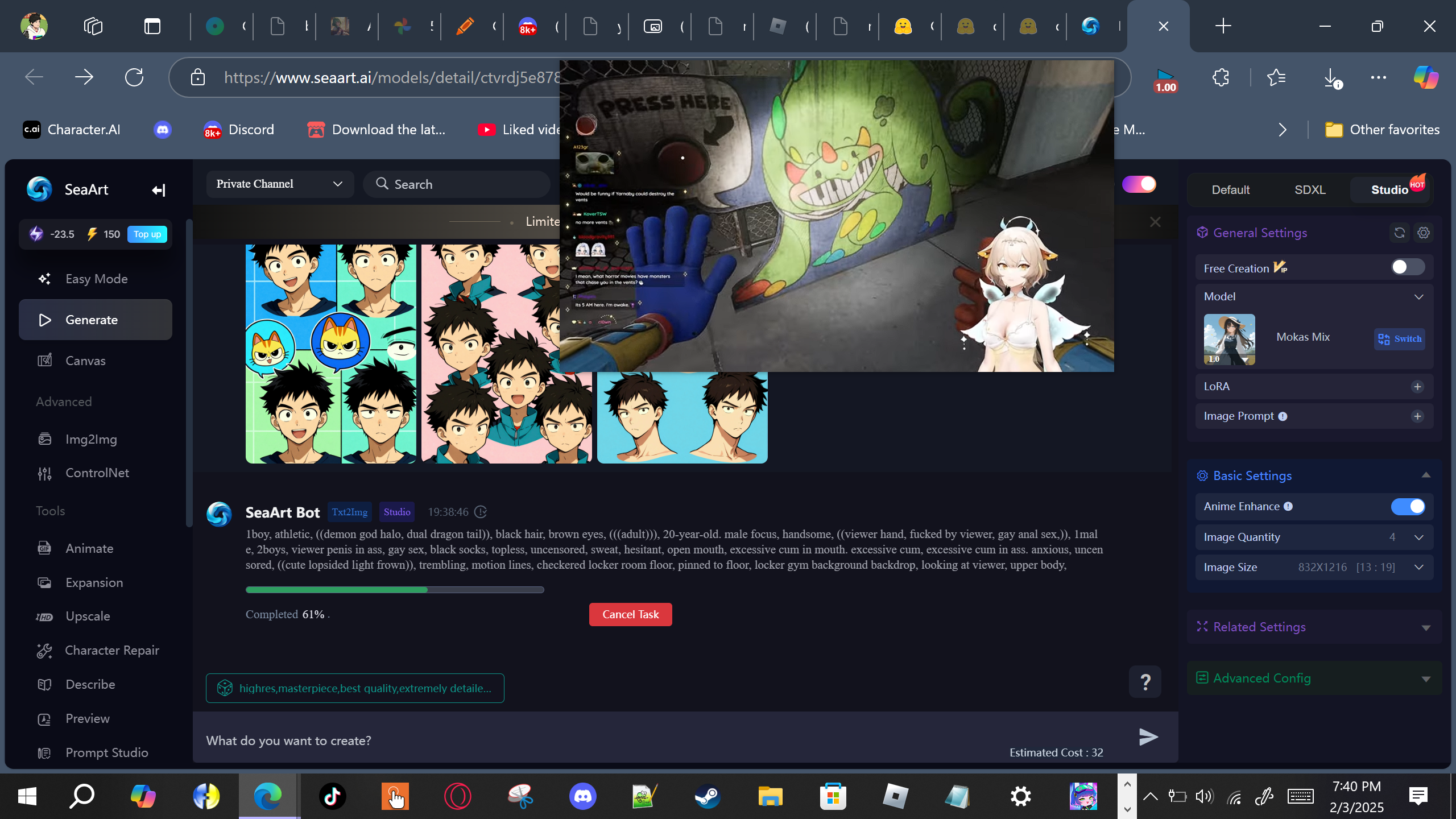1456x819 pixels.
Task: Click the Windows Start button
Action: click(x=27, y=796)
